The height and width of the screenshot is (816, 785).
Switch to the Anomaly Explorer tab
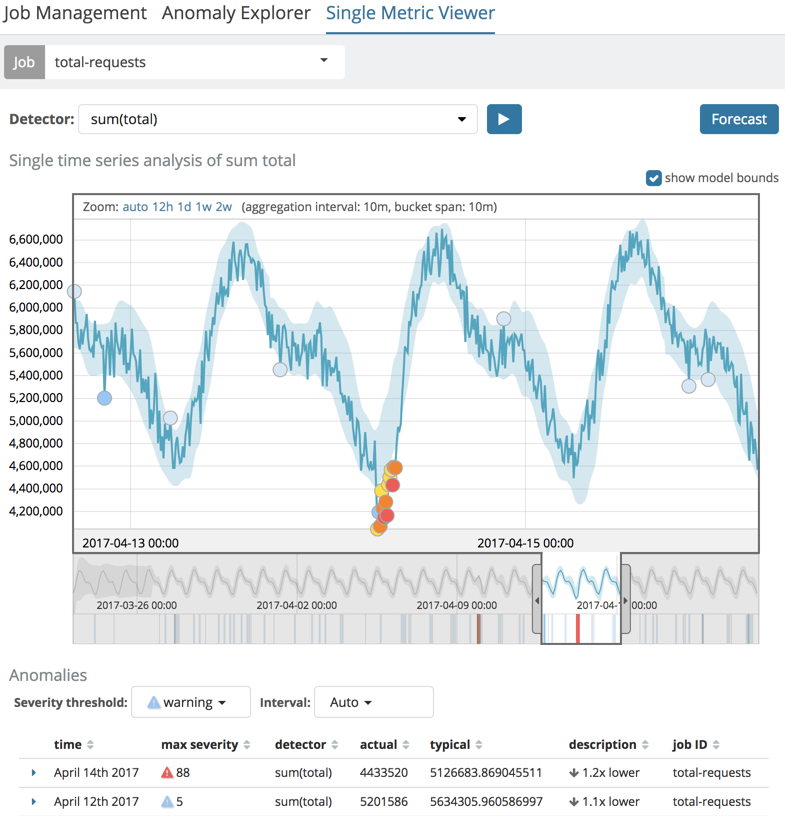[236, 14]
